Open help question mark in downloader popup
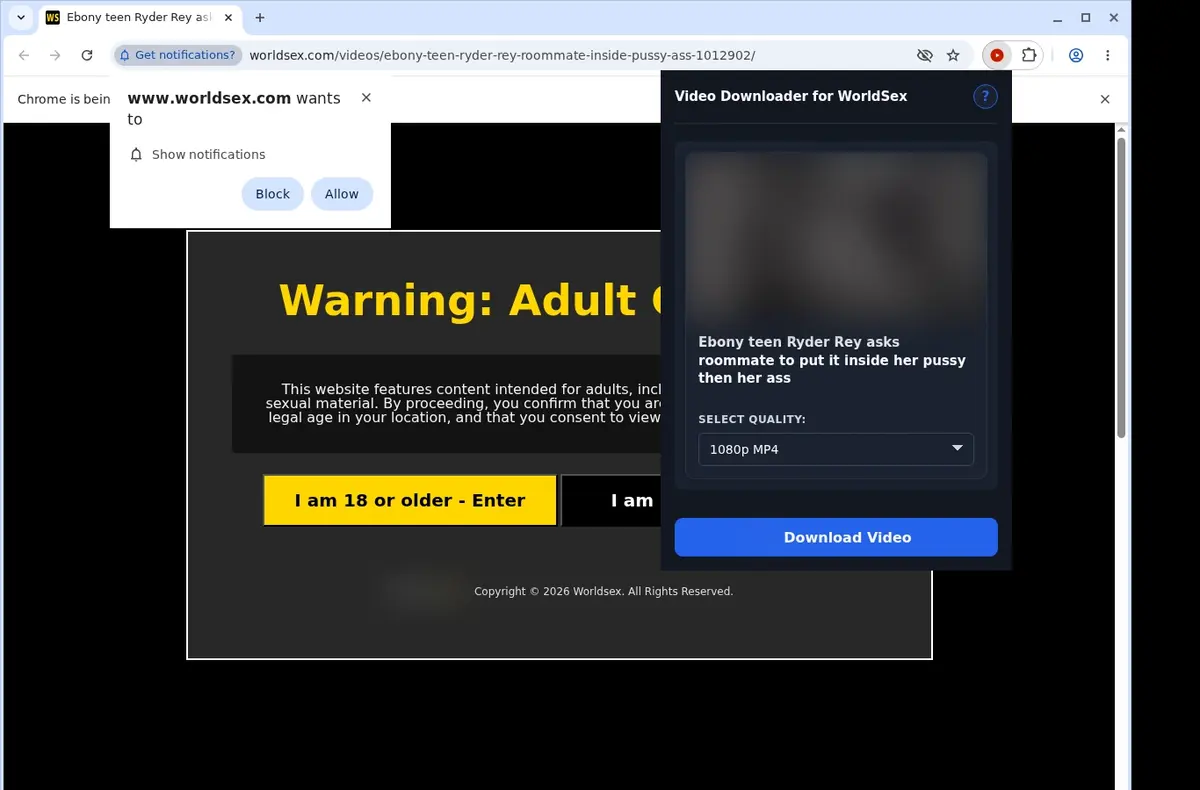The height and width of the screenshot is (790, 1200). coord(985,96)
